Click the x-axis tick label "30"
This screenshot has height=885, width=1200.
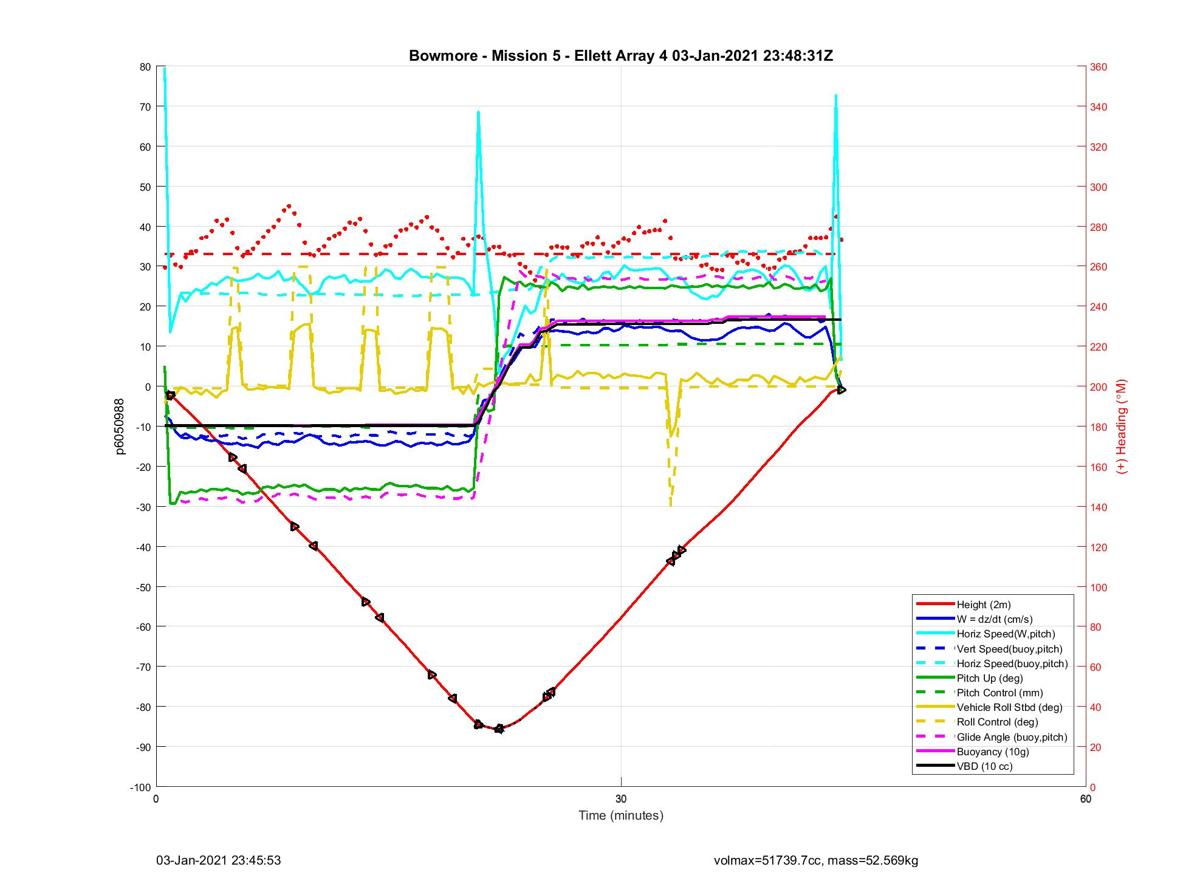click(621, 799)
